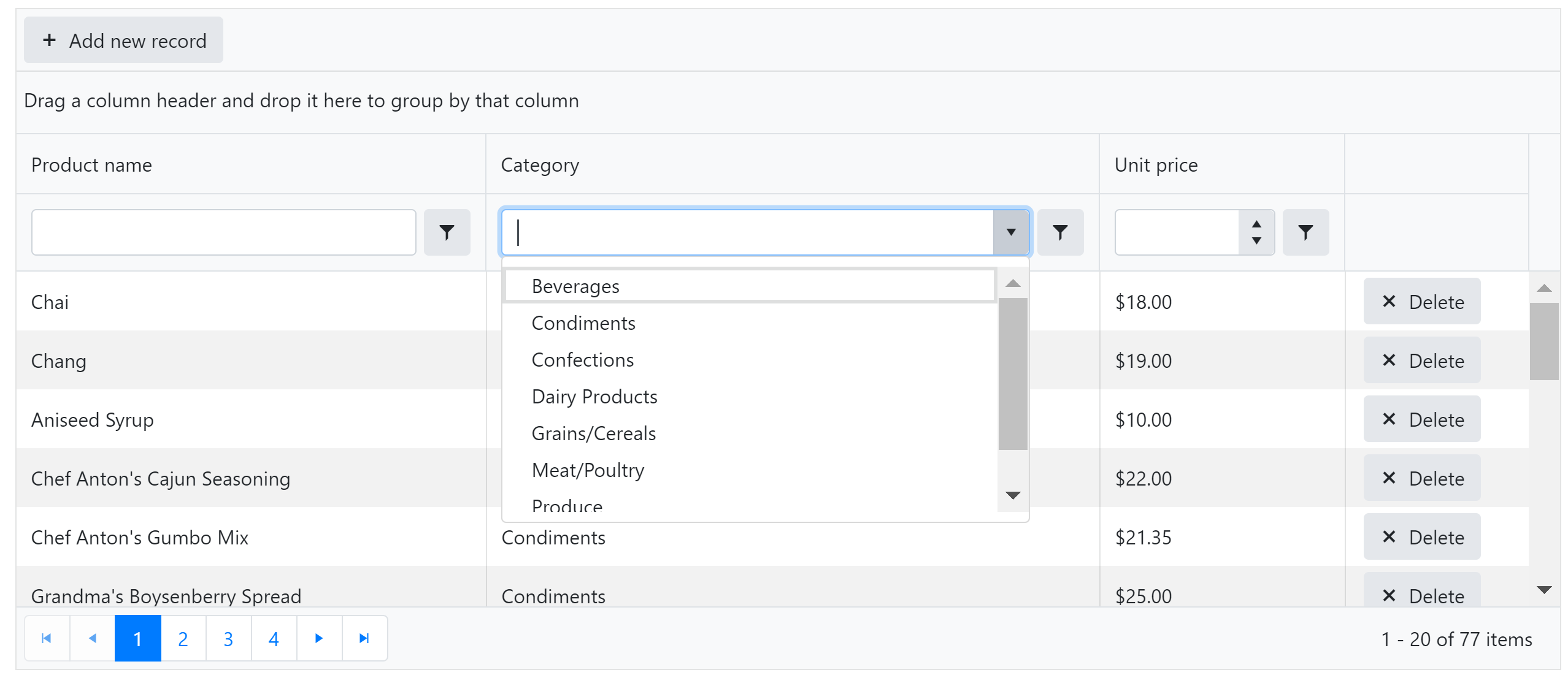This screenshot has height=675, width=1568.
Task: Decrease unit price filter value with down arrow
Action: 1256,241
